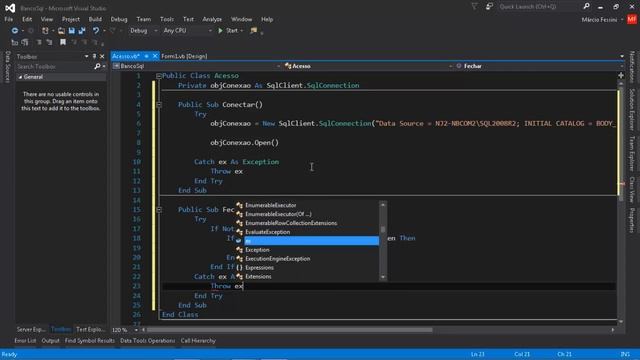This screenshot has width=640, height=360.
Task: Click the notifications flag filter icon
Action: (x=474, y=7)
